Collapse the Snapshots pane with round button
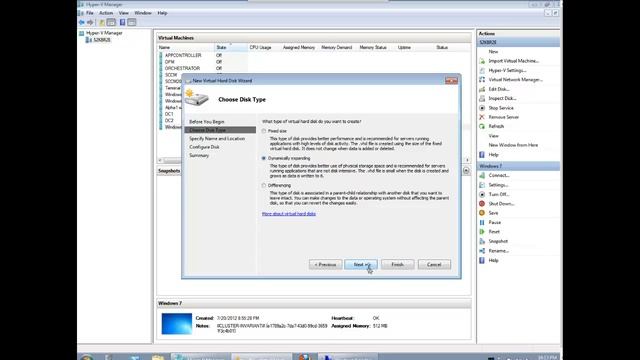The height and width of the screenshot is (360, 640). 466,171
